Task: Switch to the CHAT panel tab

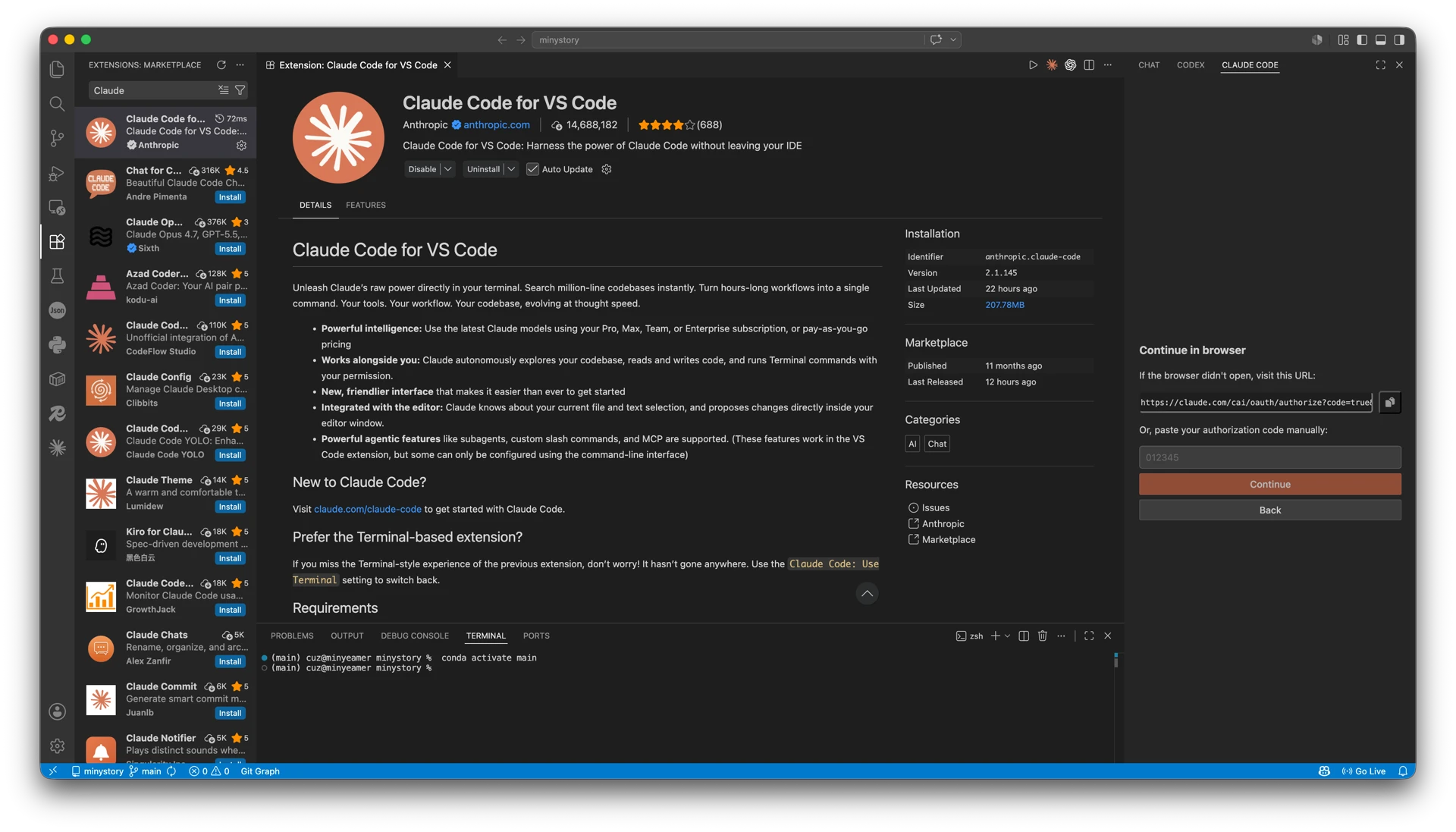Action: [1149, 65]
